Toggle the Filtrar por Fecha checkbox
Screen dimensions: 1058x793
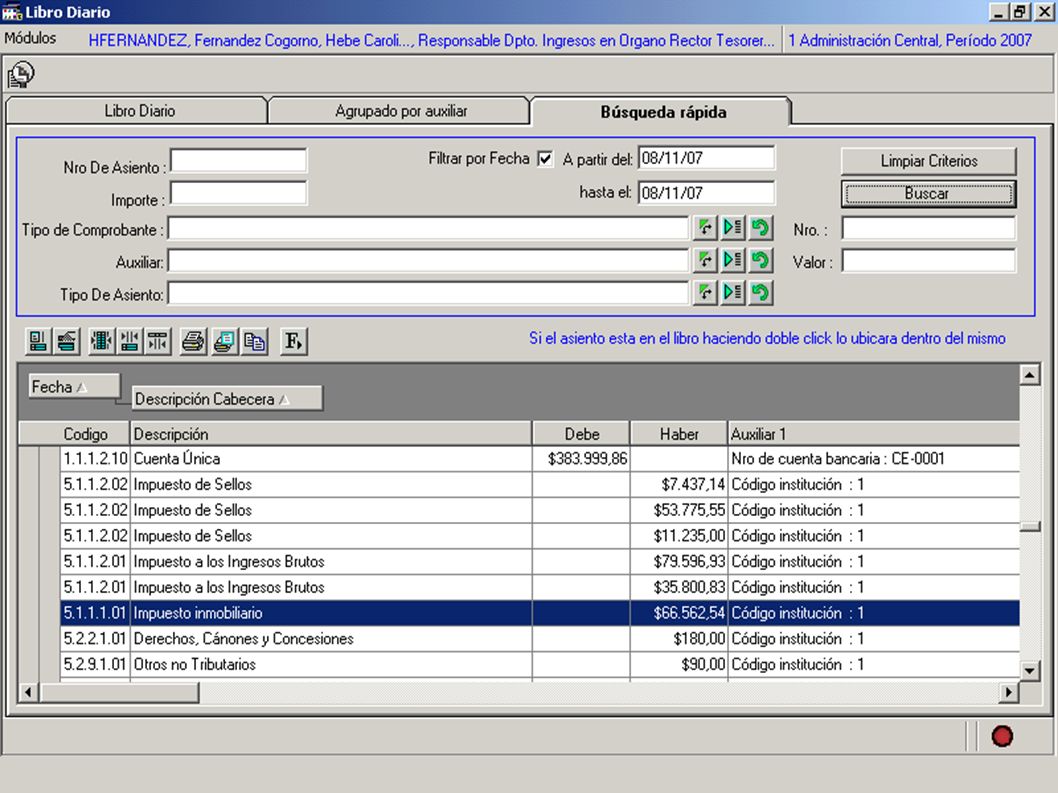[545, 159]
